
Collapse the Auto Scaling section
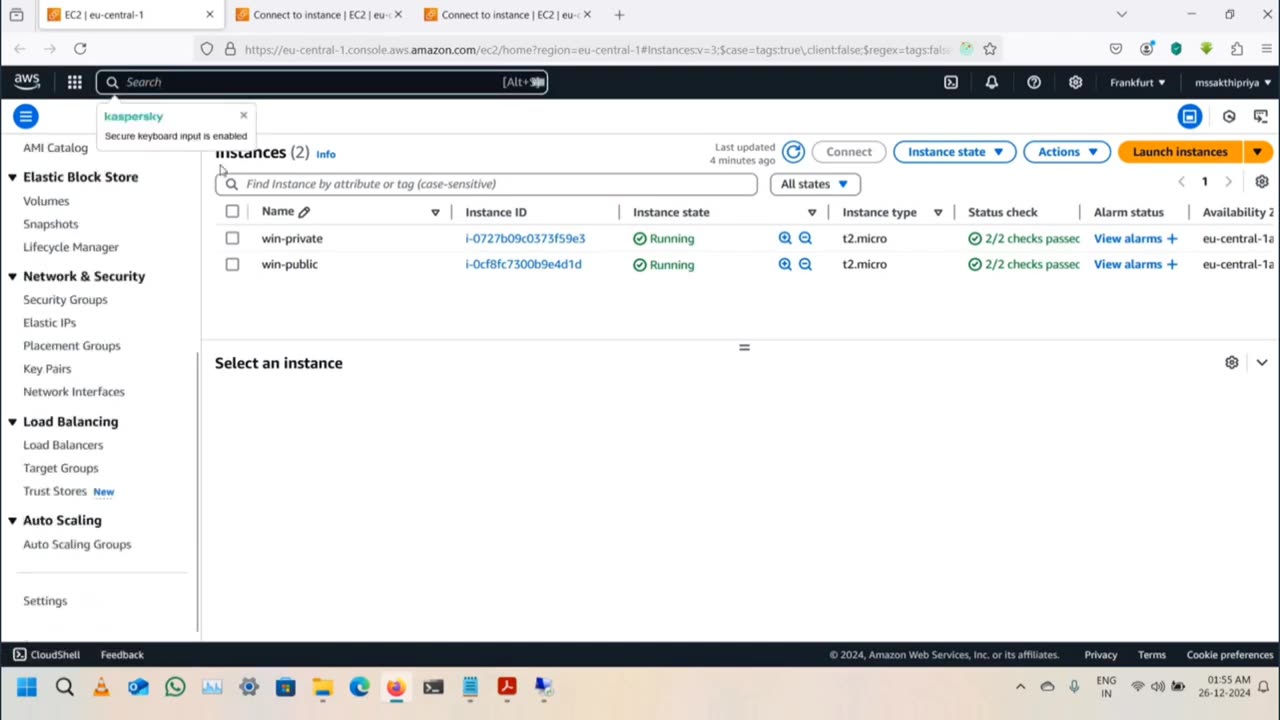[13, 520]
